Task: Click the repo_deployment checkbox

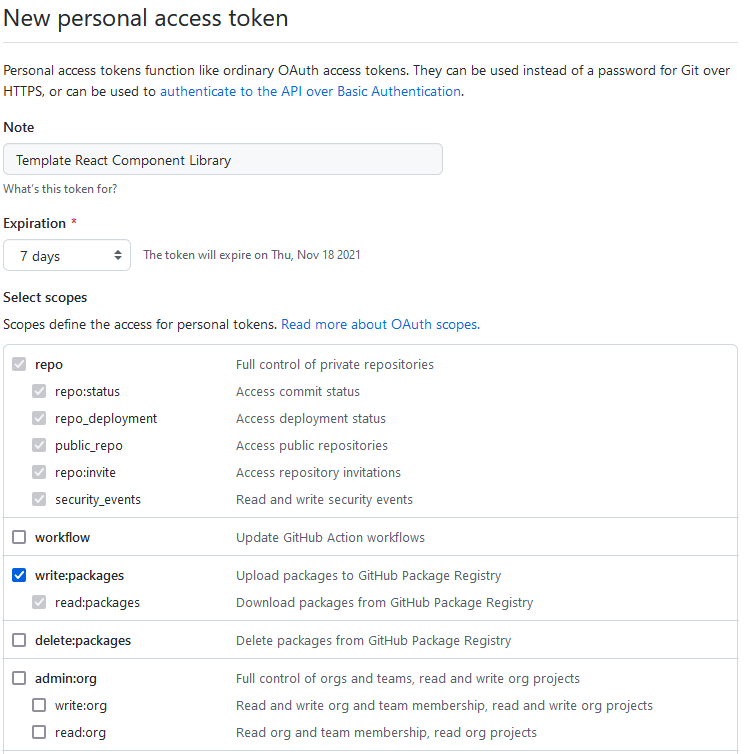Action: (x=39, y=418)
